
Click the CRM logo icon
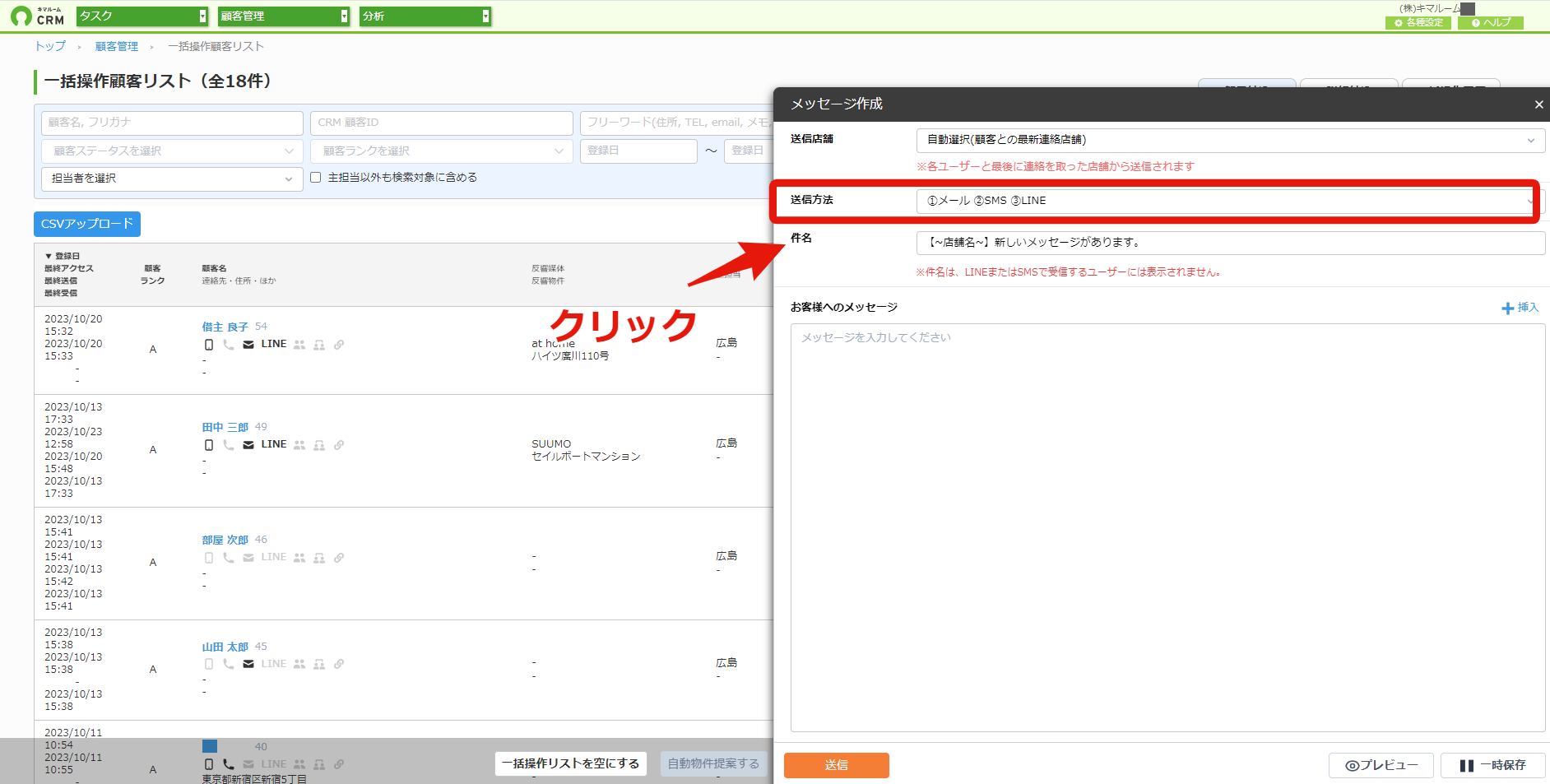[37, 16]
